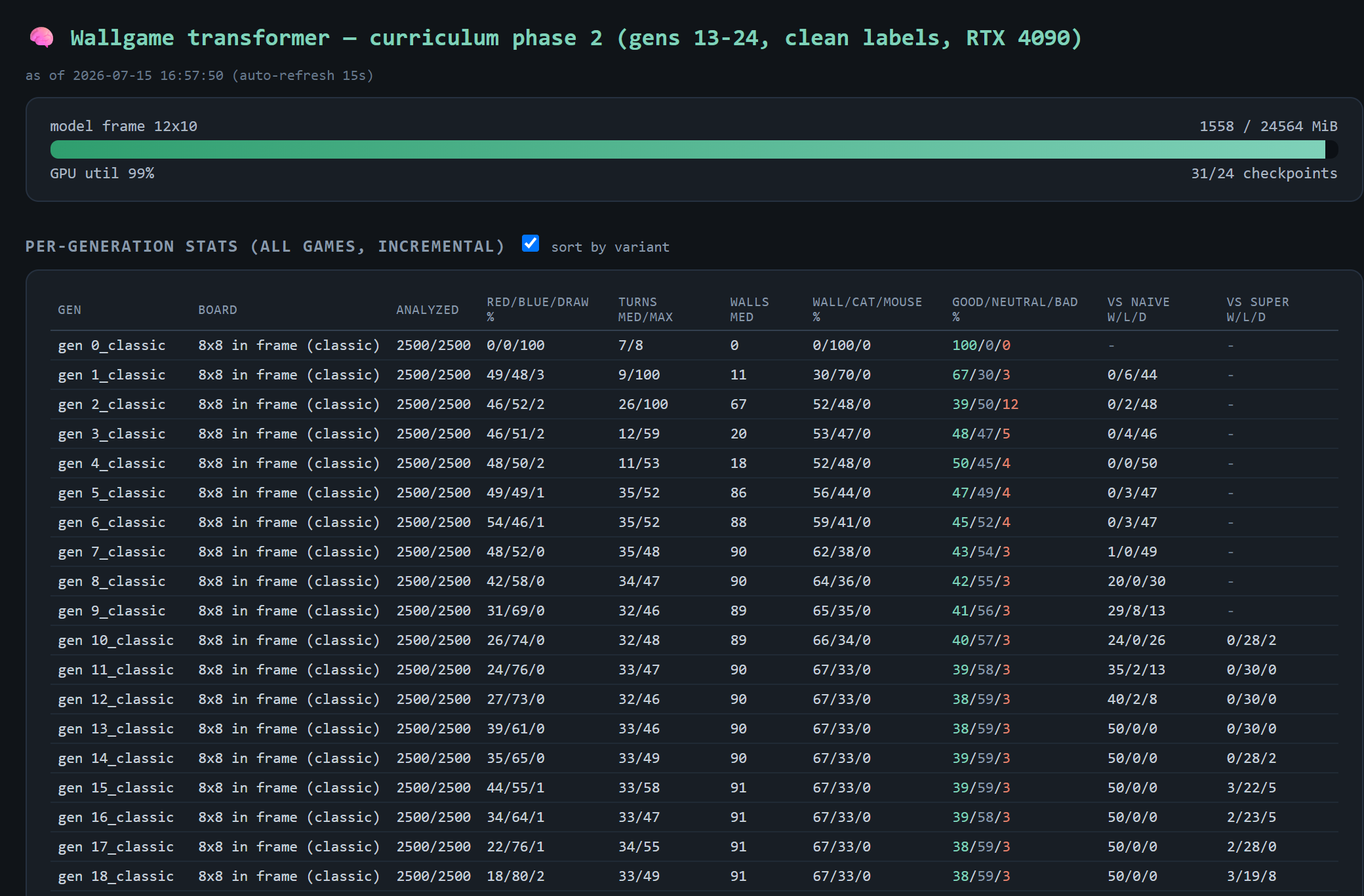Select the gen 0_classic row label
The image size is (1364, 896).
tap(111, 345)
